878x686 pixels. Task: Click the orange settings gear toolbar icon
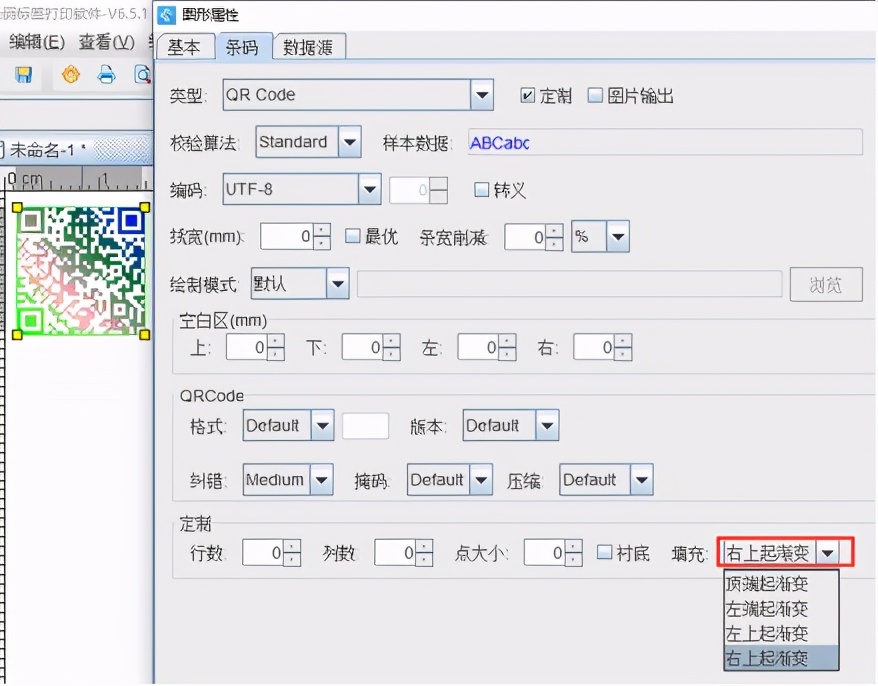click(71, 74)
